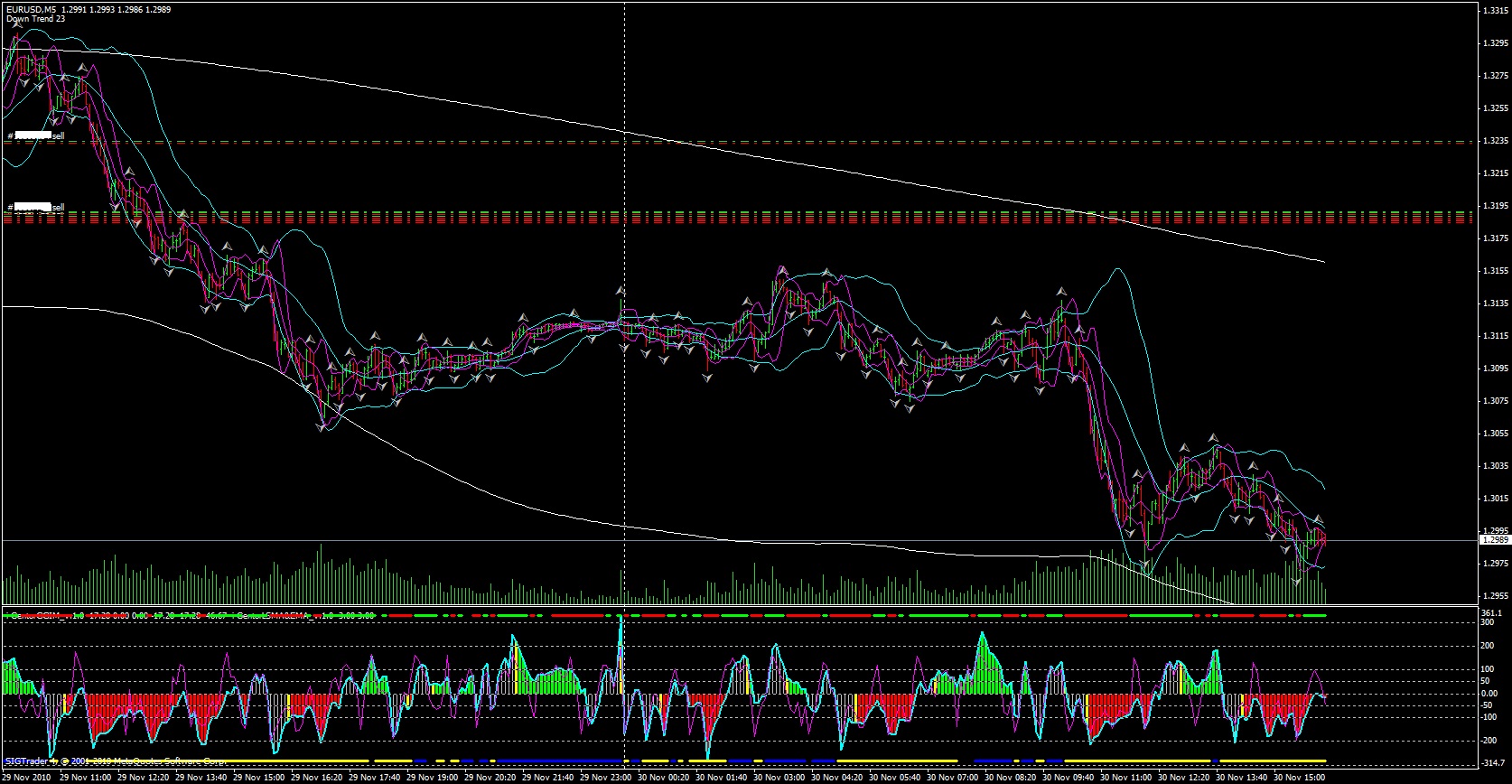Click the 1.2955 price scale value
Image resolution: width=1512 pixels, height=784 pixels.
pyautogui.click(x=1496, y=596)
